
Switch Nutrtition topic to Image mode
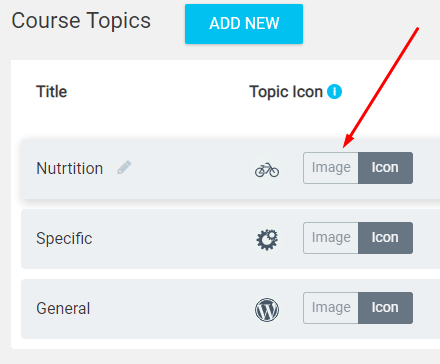pyautogui.click(x=331, y=168)
